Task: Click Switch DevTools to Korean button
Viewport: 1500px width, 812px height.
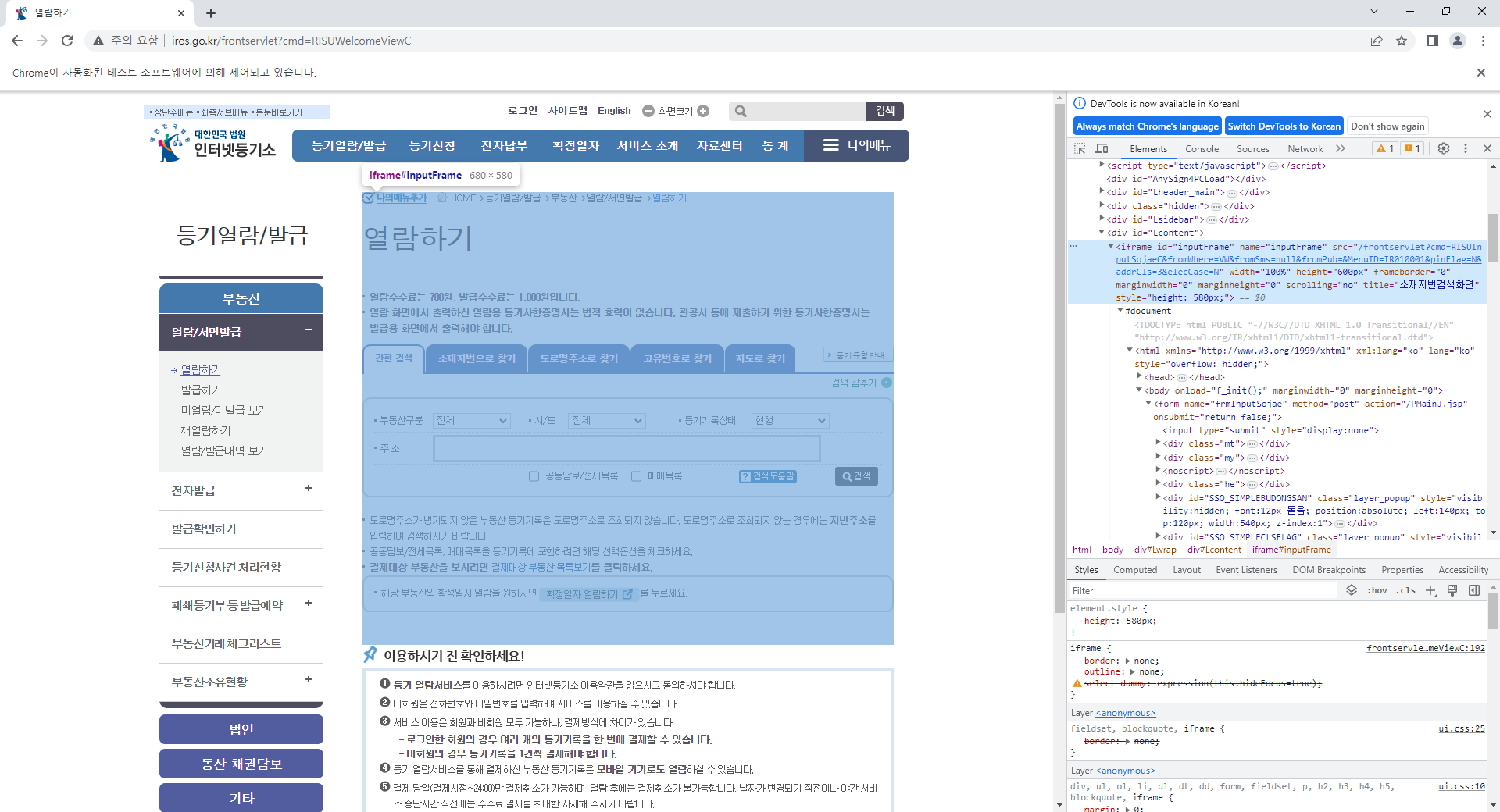Action: [x=1284, y=126]
